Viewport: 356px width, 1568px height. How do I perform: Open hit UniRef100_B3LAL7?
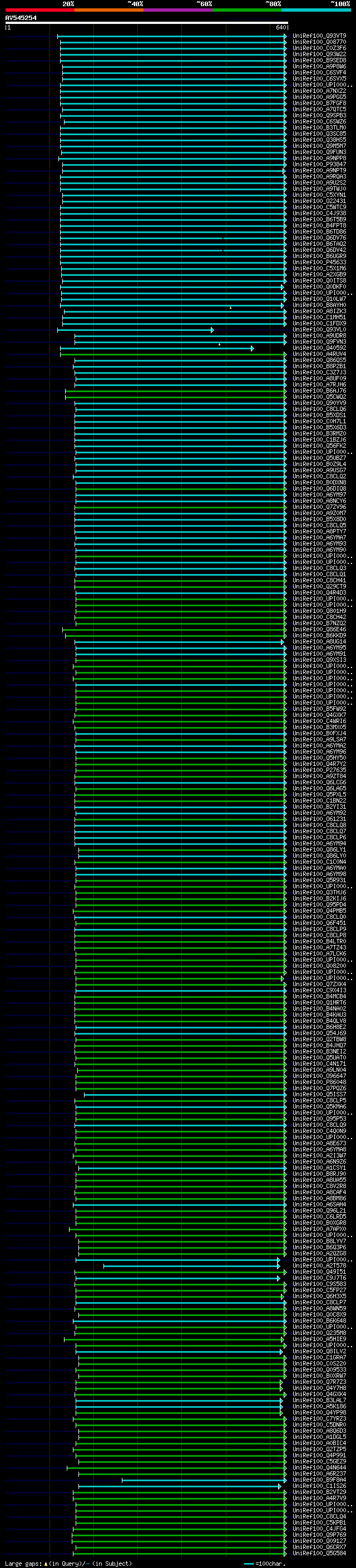pos(319,1400)
